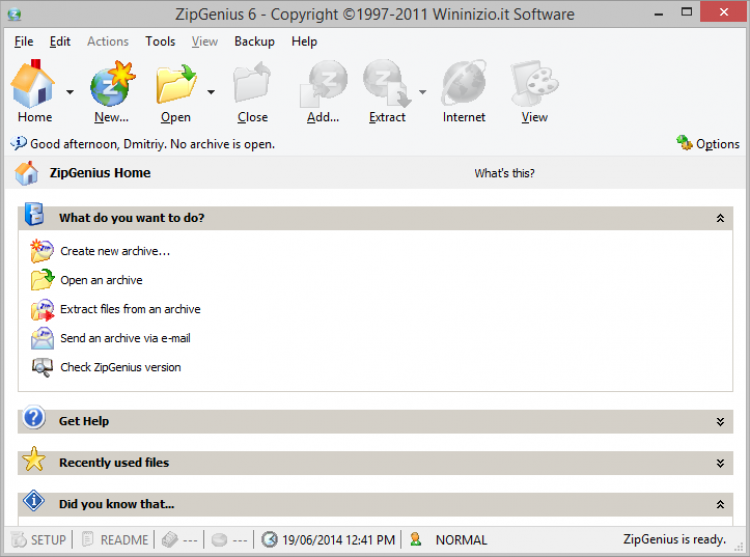Viewport: 750px width, 557px height.
Task: Click the Open an archive folder icon
Action: tap(42, 280)
